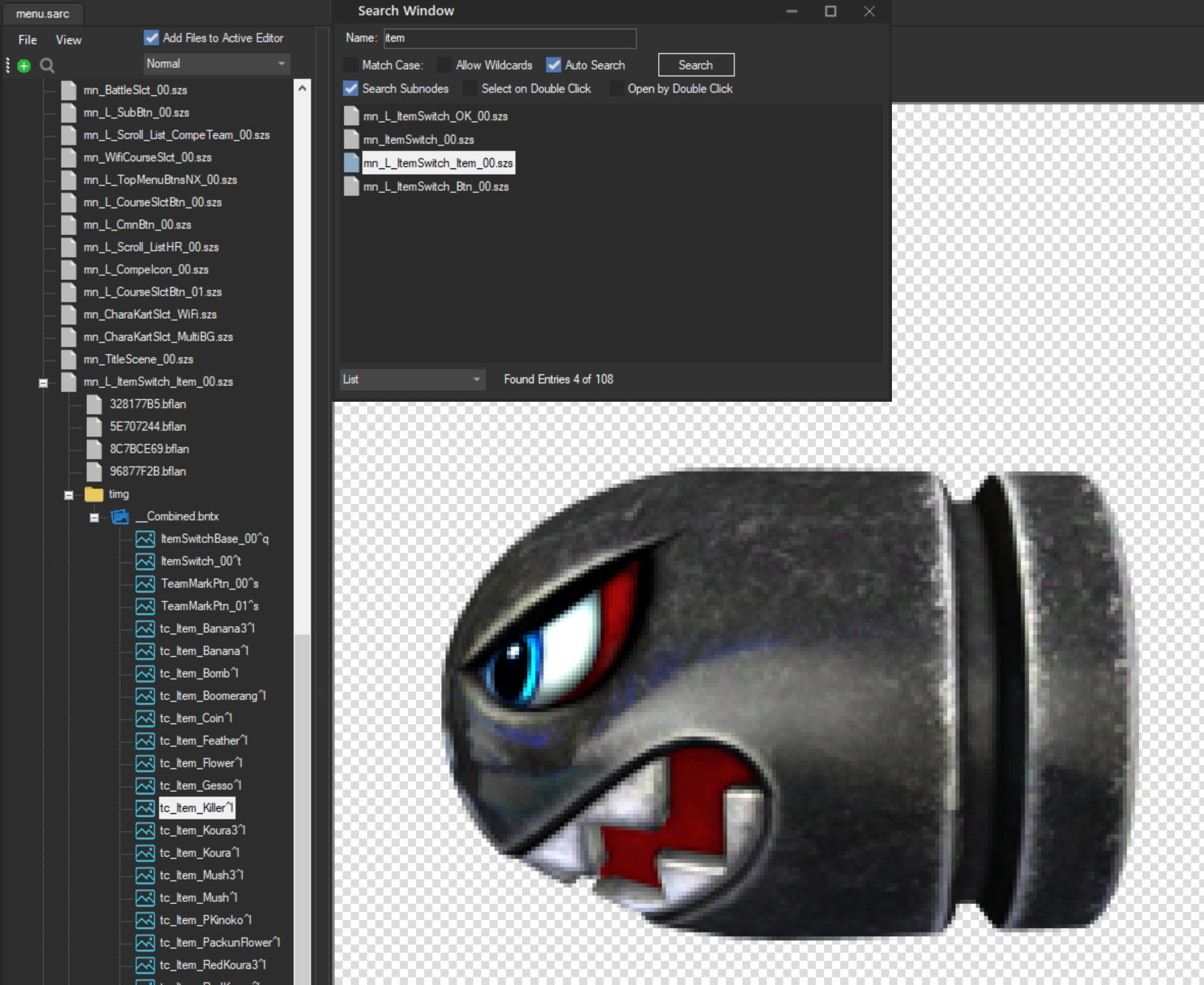This screenshot has height=985, width=1204.
Task: Switch to the menu.sarc tab
Action: tap(42, 12)
